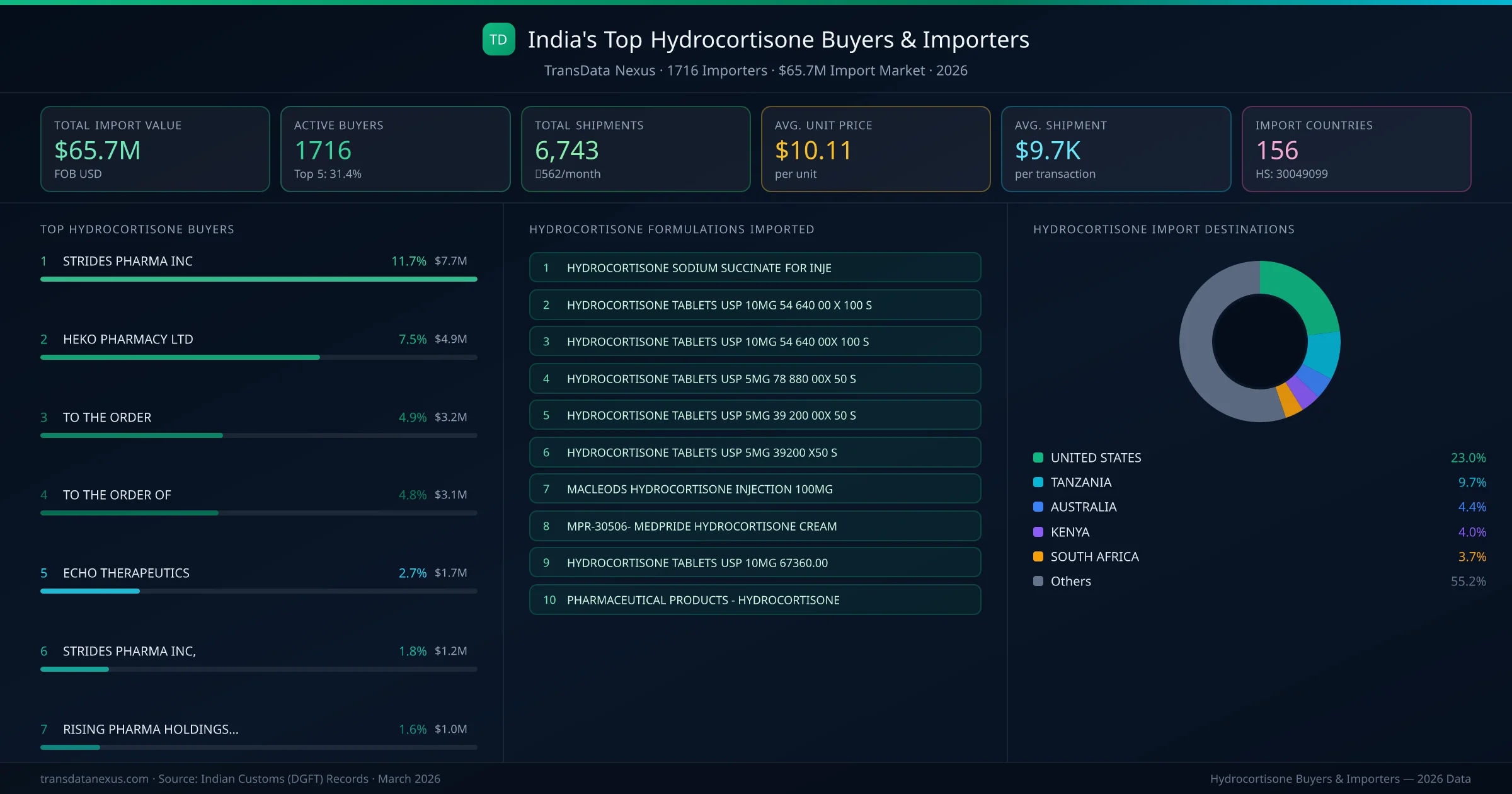Image resolution: width=1512 pixels, height=794 pixels.
Task: Click the Others gray legend dot
Action: (1037, 581)
